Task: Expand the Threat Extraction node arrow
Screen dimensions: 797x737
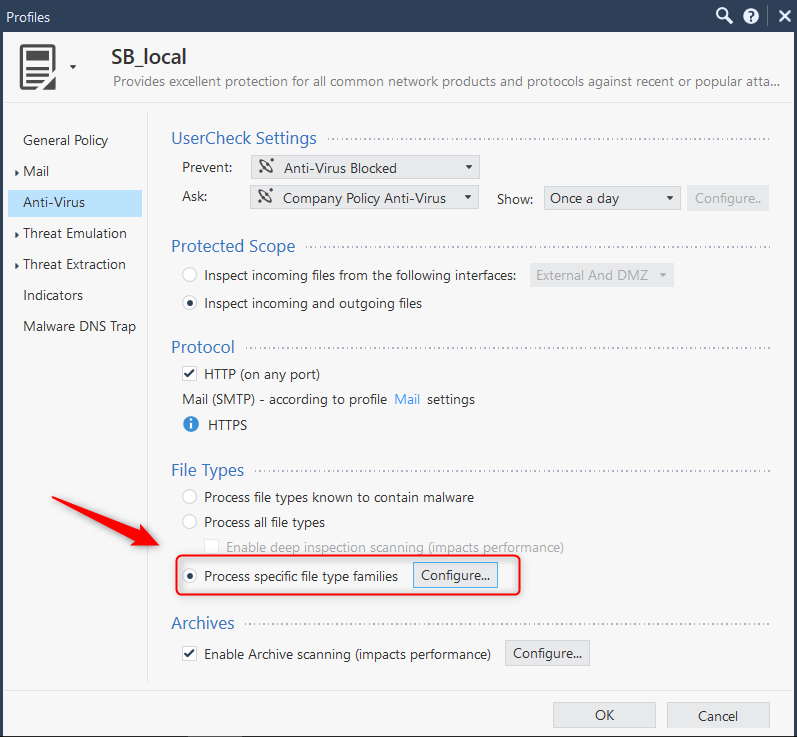Action: [x=17, y=266]
